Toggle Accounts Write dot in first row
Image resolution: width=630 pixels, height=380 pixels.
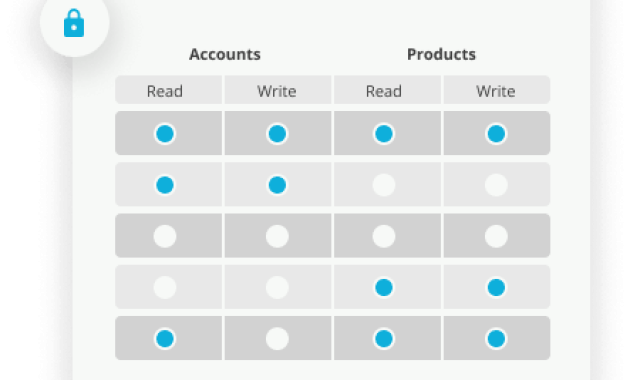coord(277,133)
